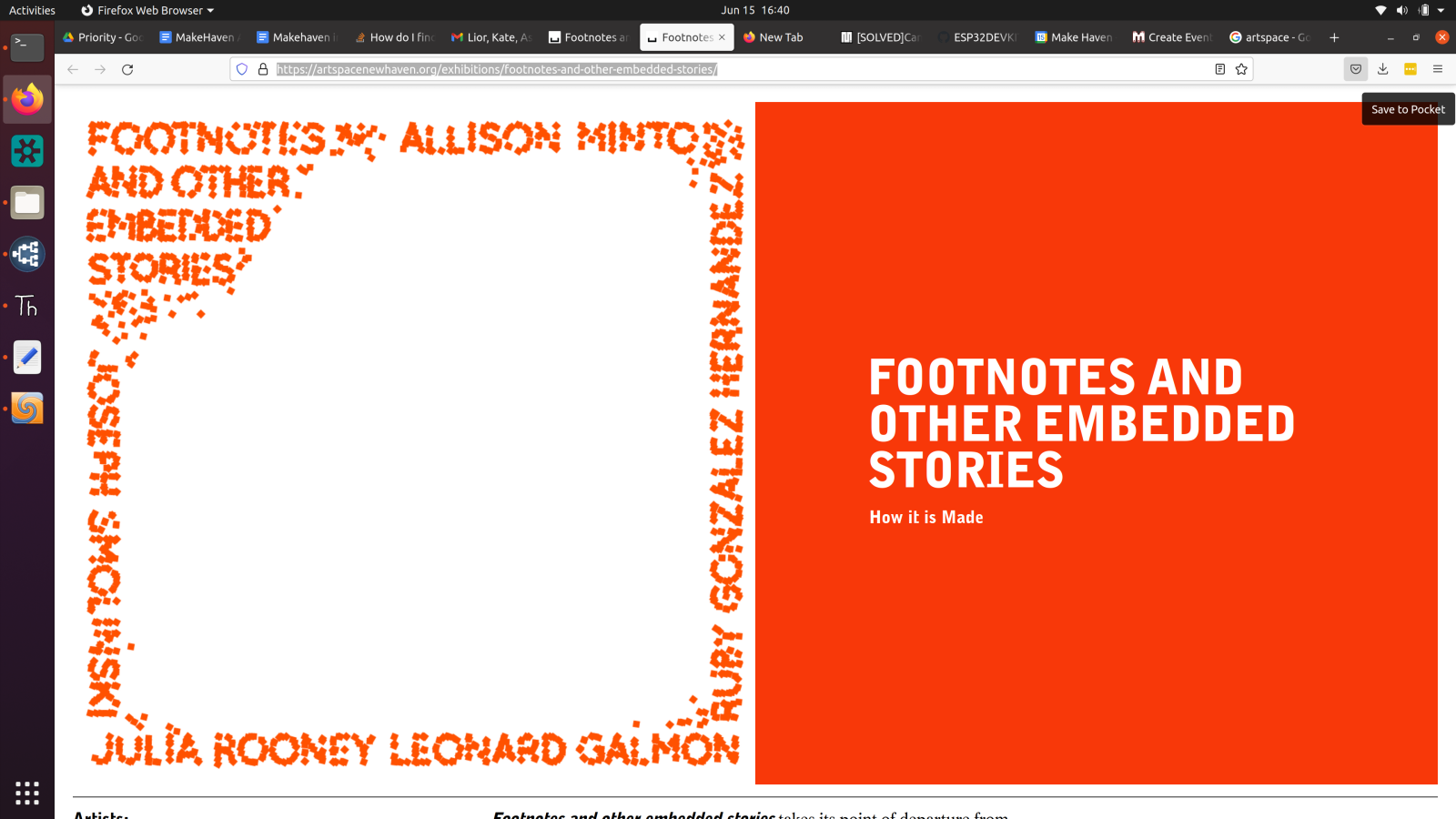Open Activities overview
Image resolution: width=1456 pixels, height=819 pixels.
click(x=32, y=10)
